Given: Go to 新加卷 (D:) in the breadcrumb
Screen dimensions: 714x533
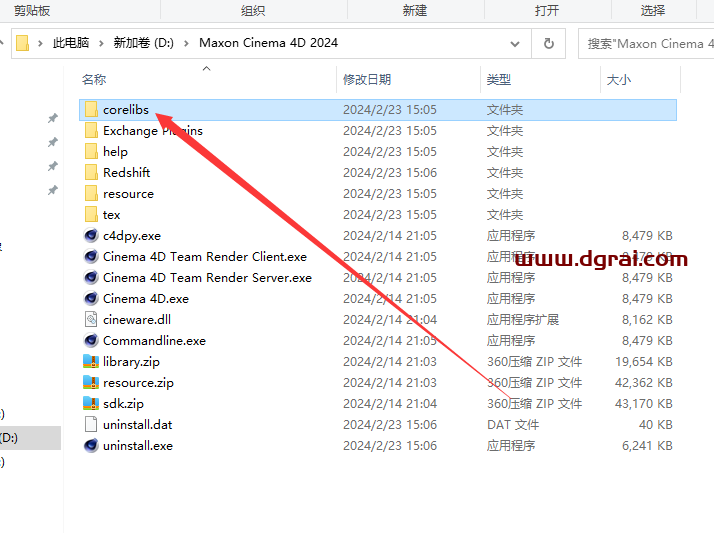Looking at the screenshot, I should click(143, 43).
